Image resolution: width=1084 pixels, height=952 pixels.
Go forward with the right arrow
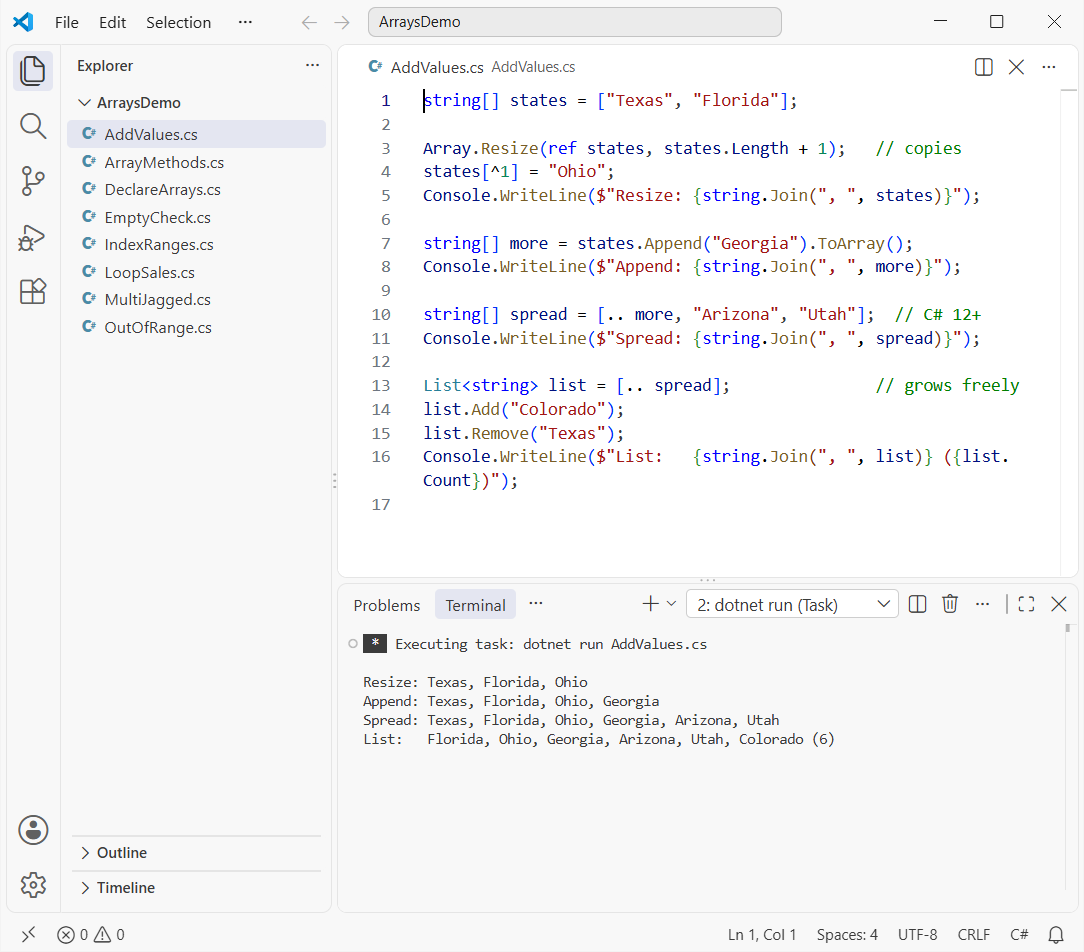[x=342, y=23]
